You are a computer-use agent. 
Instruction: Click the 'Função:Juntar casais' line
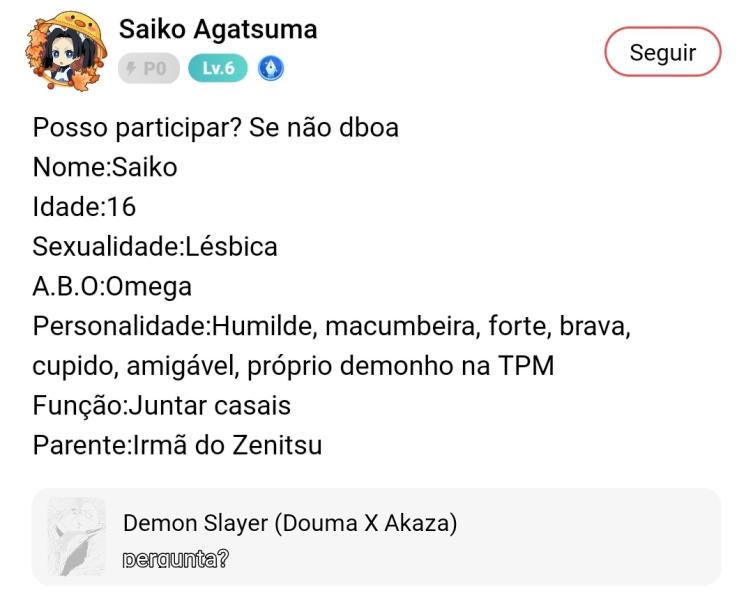(x=162, y=405)
